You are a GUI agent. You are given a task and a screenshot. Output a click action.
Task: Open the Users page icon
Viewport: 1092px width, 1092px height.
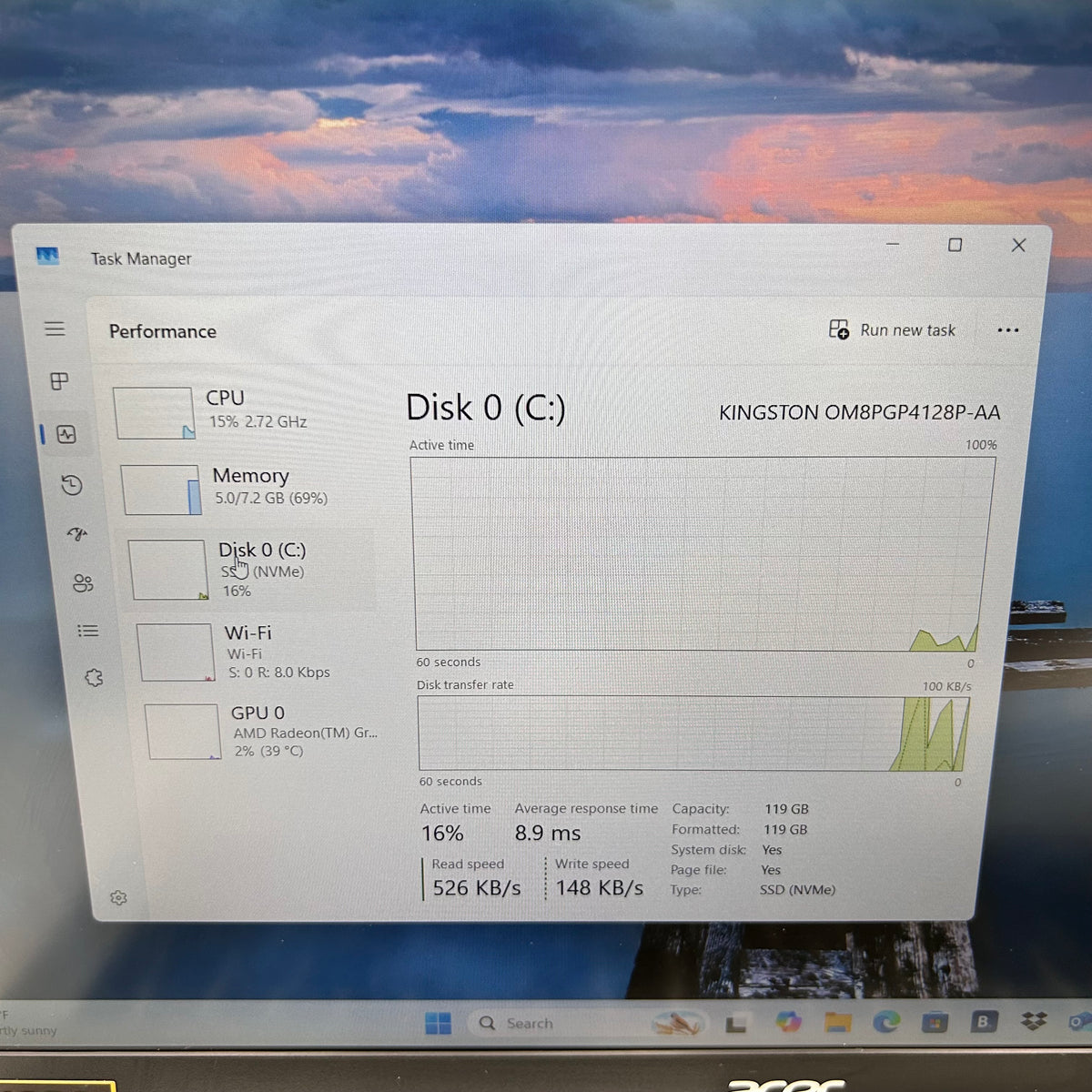[83, 583]
